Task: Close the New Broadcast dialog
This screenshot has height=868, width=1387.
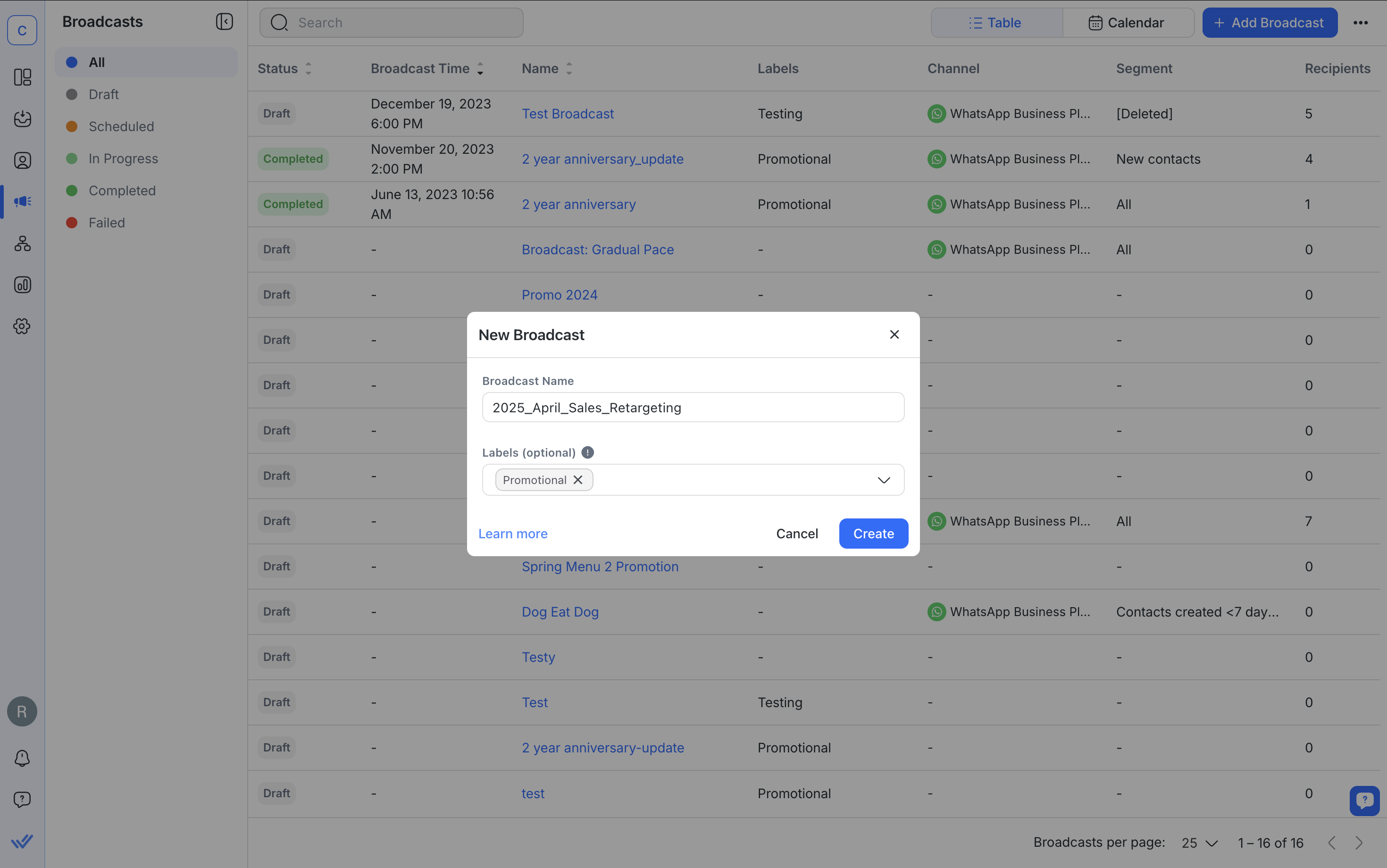Action: click(894, 334)
